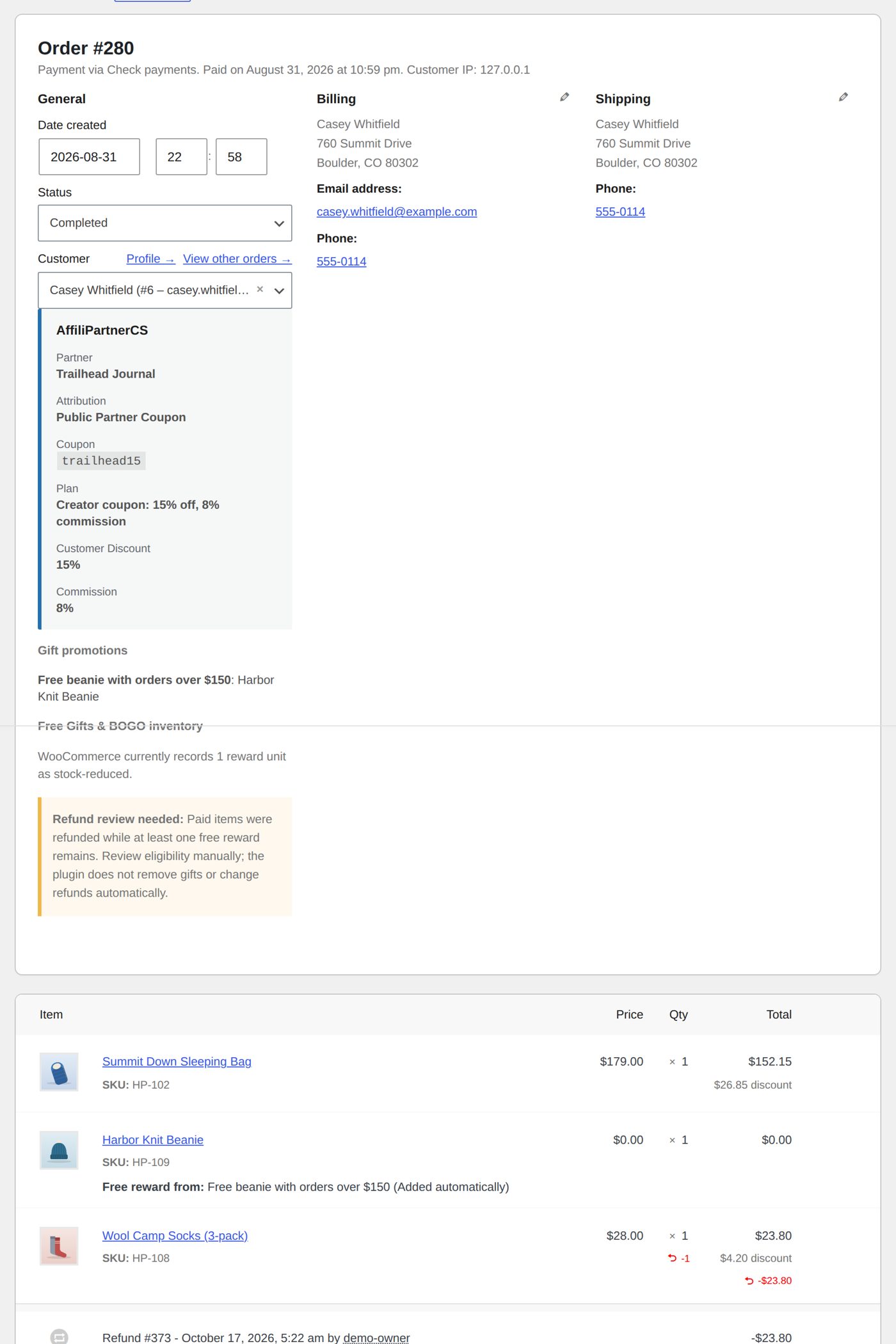The image size is (896, 1344).
Task: Open the Summit Down Sleeping Bag thumbnail
Action: [59, 1072]
